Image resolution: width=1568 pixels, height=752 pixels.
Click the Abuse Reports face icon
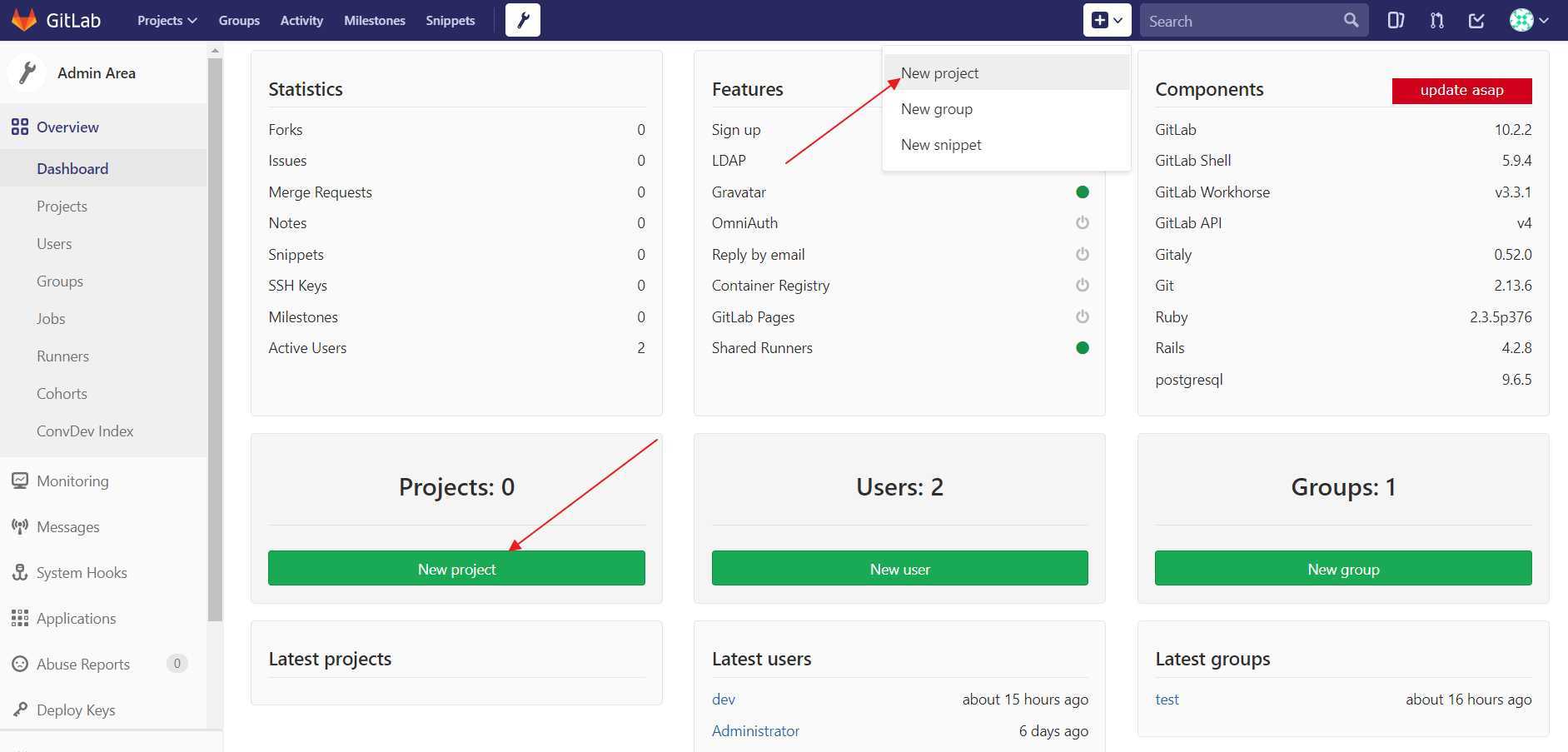point(19,664)
